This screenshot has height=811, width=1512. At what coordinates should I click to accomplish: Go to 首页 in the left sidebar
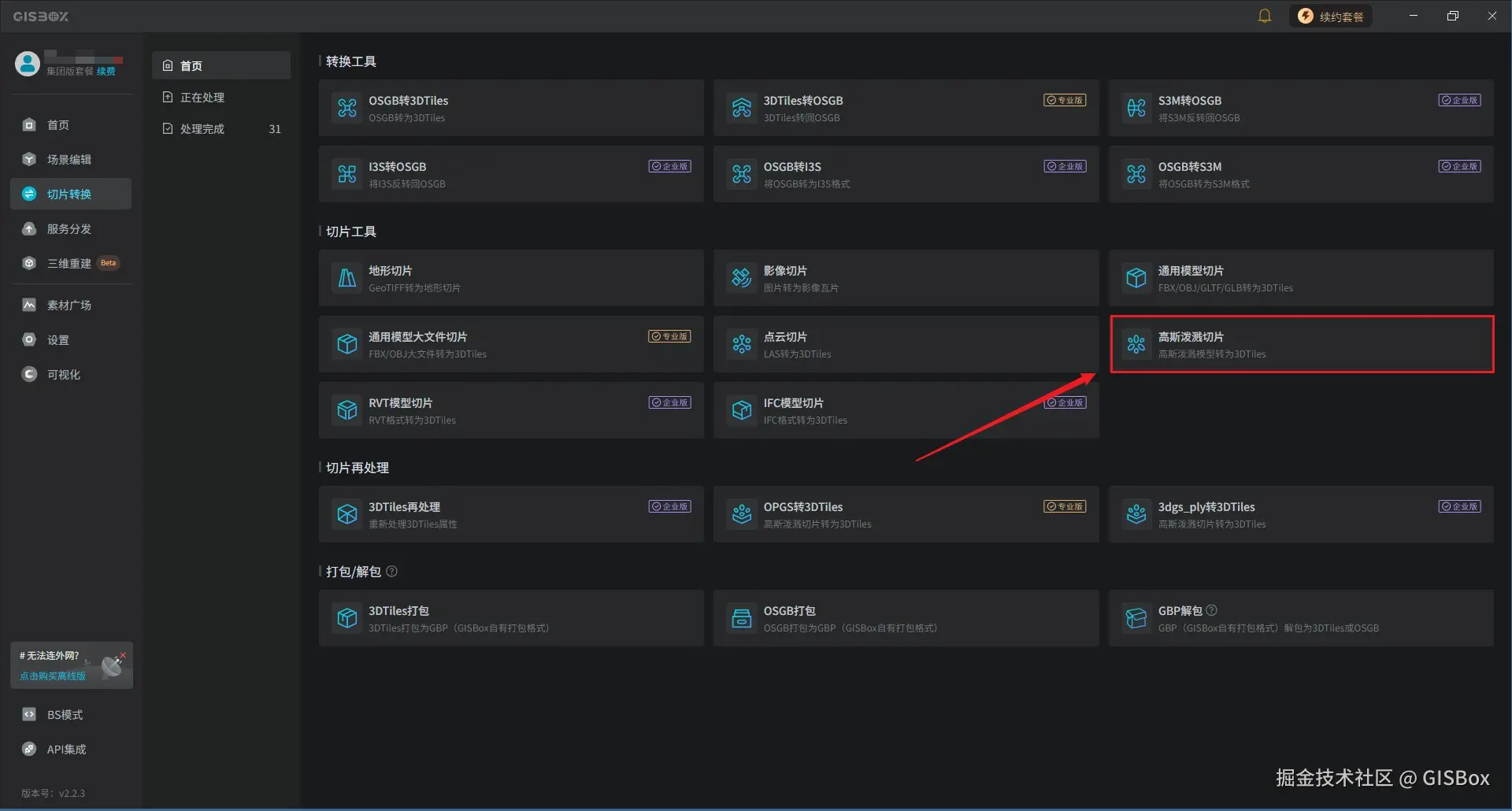click(71, 124)
